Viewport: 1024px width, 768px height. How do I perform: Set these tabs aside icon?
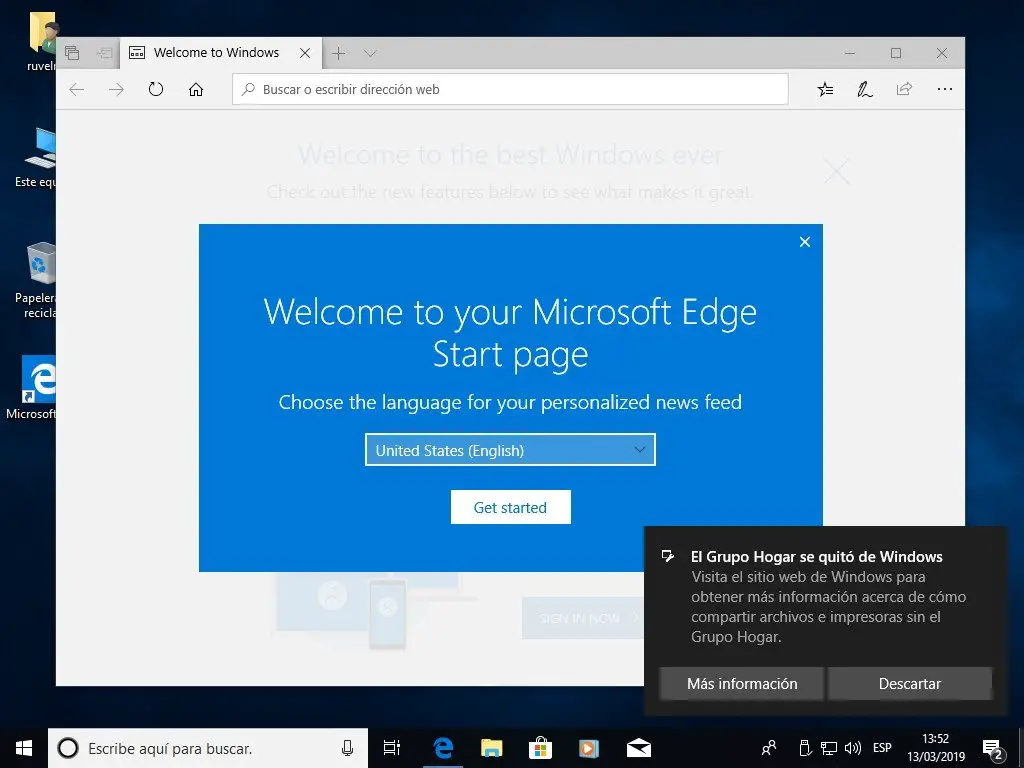(x=104, y=53)
